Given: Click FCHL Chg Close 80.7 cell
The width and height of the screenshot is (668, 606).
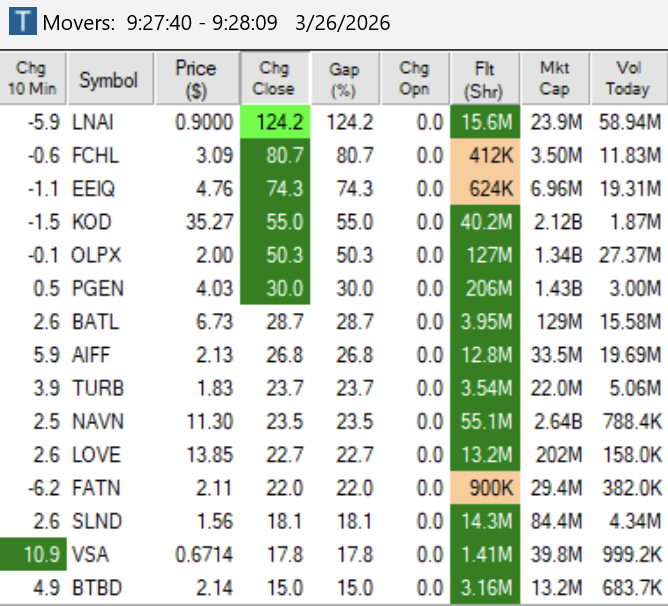Looking at the screenshot, I should click(x=275, y=156).
